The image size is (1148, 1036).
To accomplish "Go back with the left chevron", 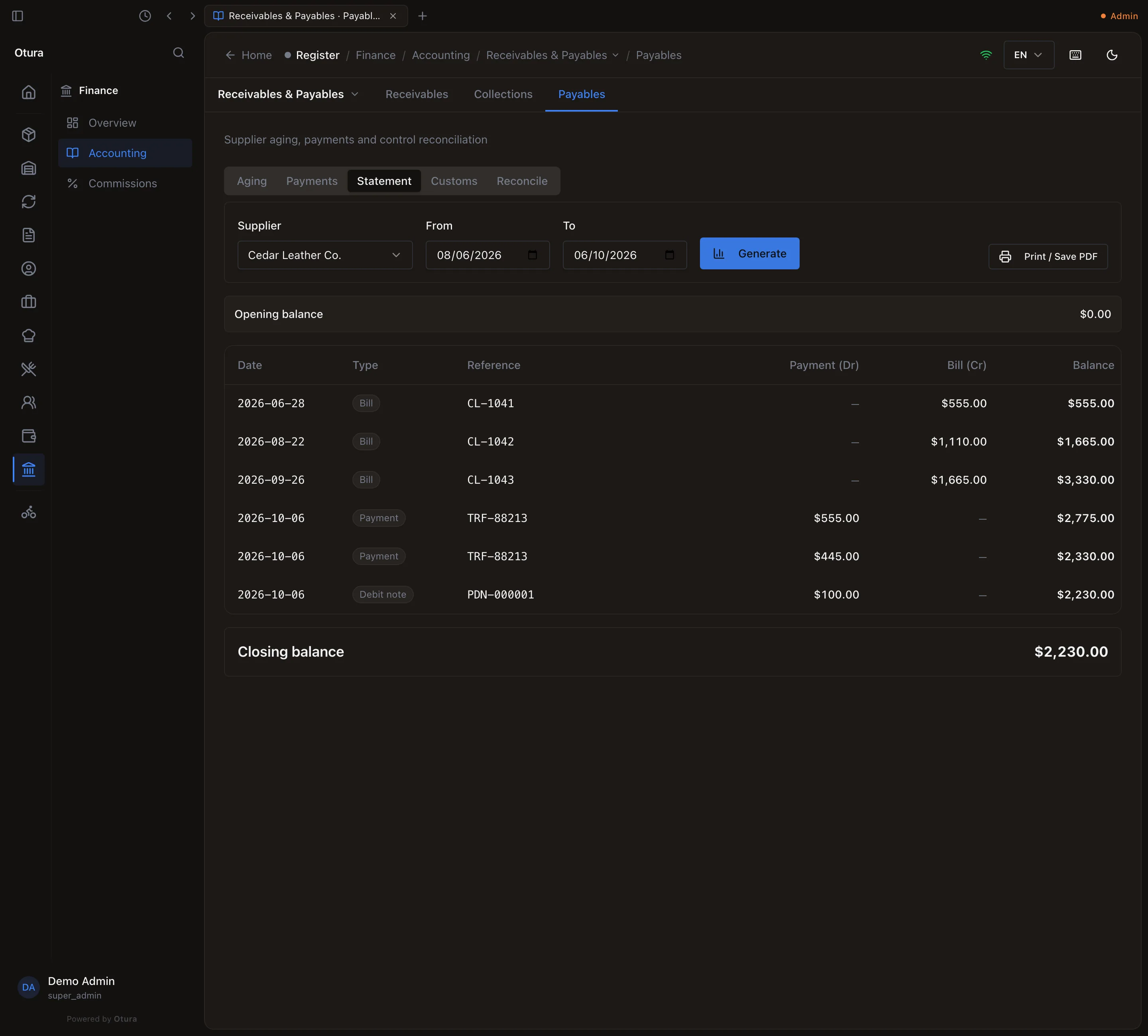I will coord(169,16).
